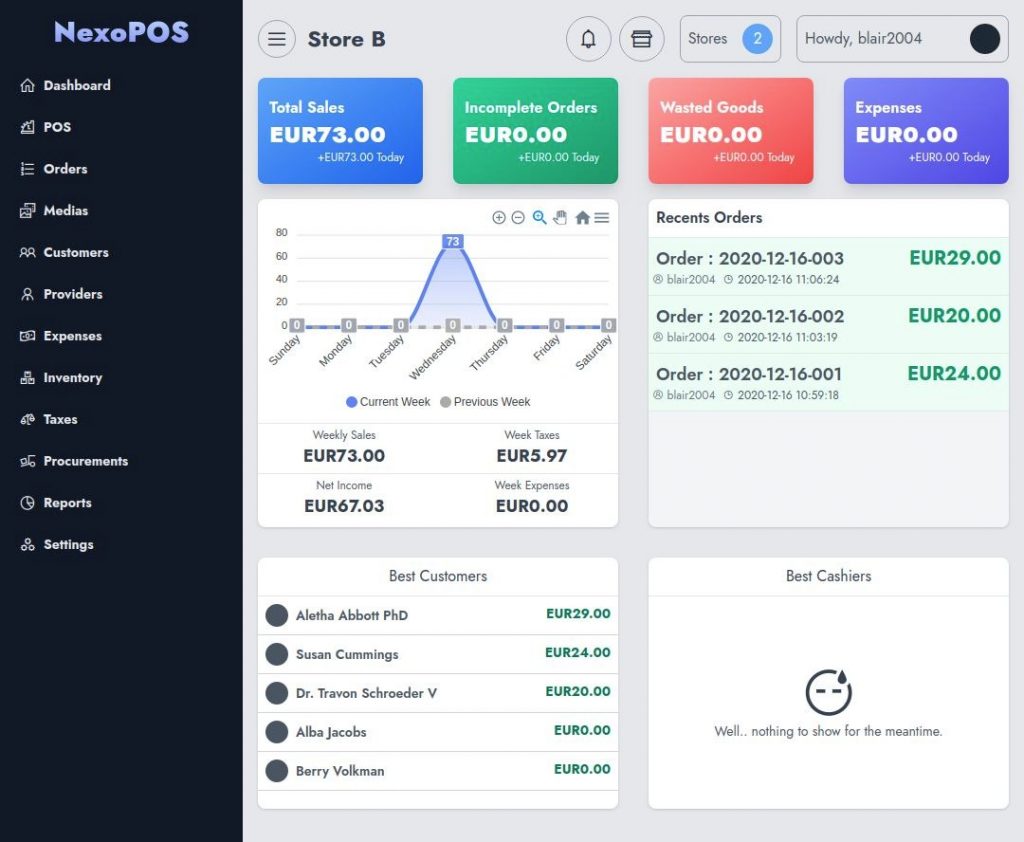Image resolution: width=1024 pixels, height=842 pixels.
Task: Click the NexoPOS logo
Action: (121, 32)
